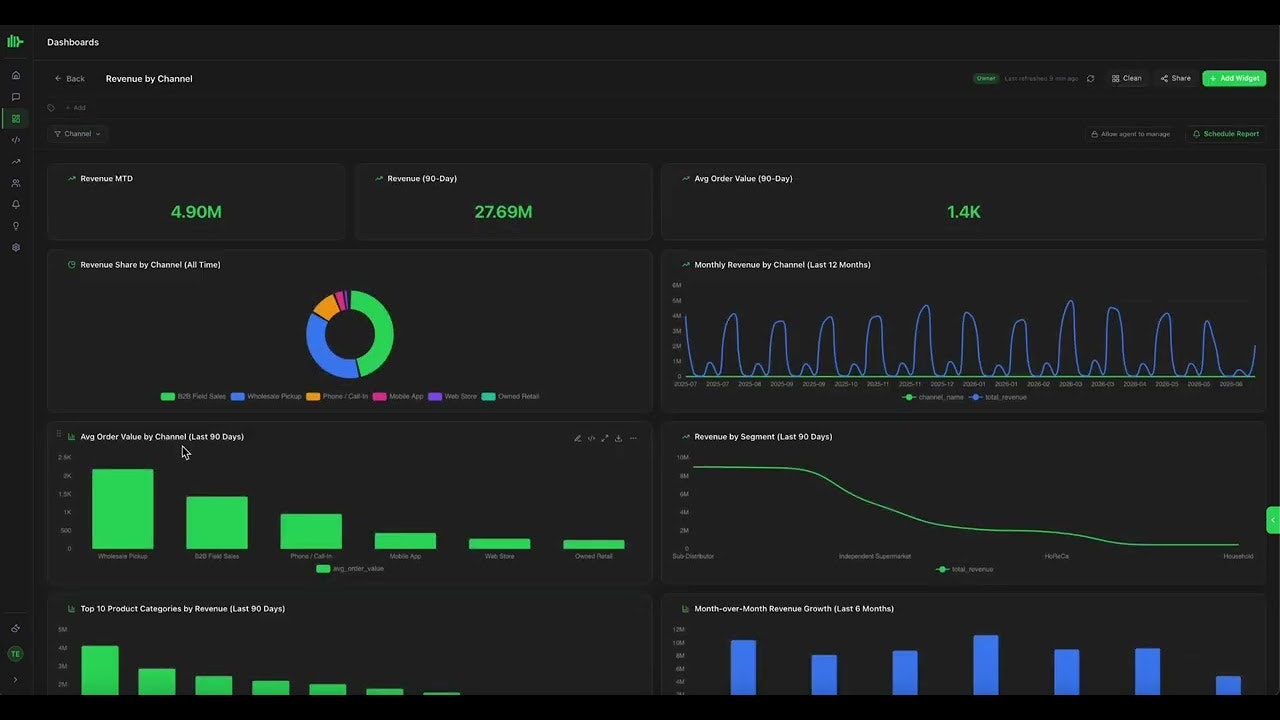Click the tag icon beside Add
The width and height of the screenshot is (1280, 720).
tap(51, 108)
